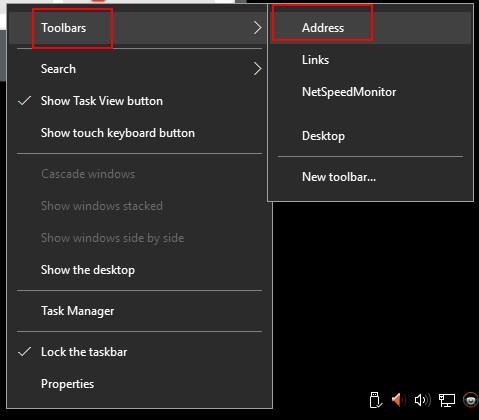Click the wired network monitor tray icon
The width and height of the screenshot is (479, 420).
coord(447,400)
